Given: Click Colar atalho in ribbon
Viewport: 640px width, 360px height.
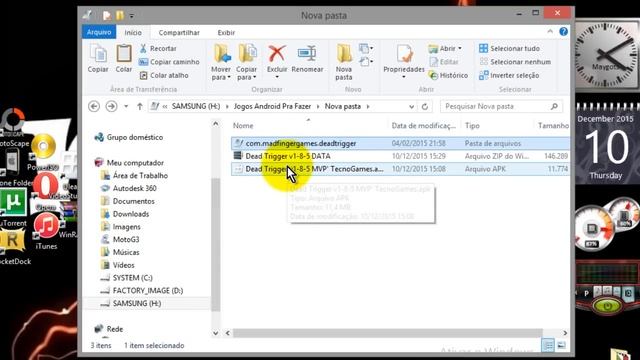Looking at the screenshot, I should coord(164,75).
